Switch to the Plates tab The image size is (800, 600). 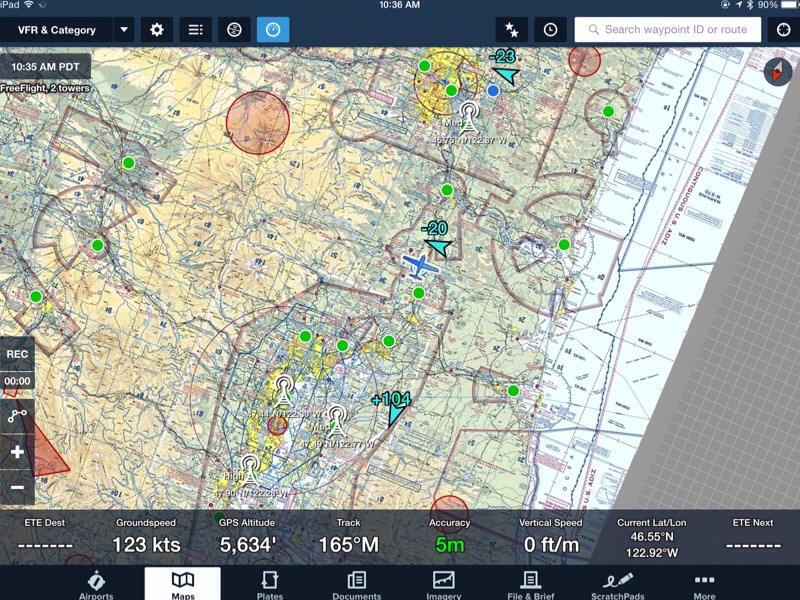click(x=269, y=585)
